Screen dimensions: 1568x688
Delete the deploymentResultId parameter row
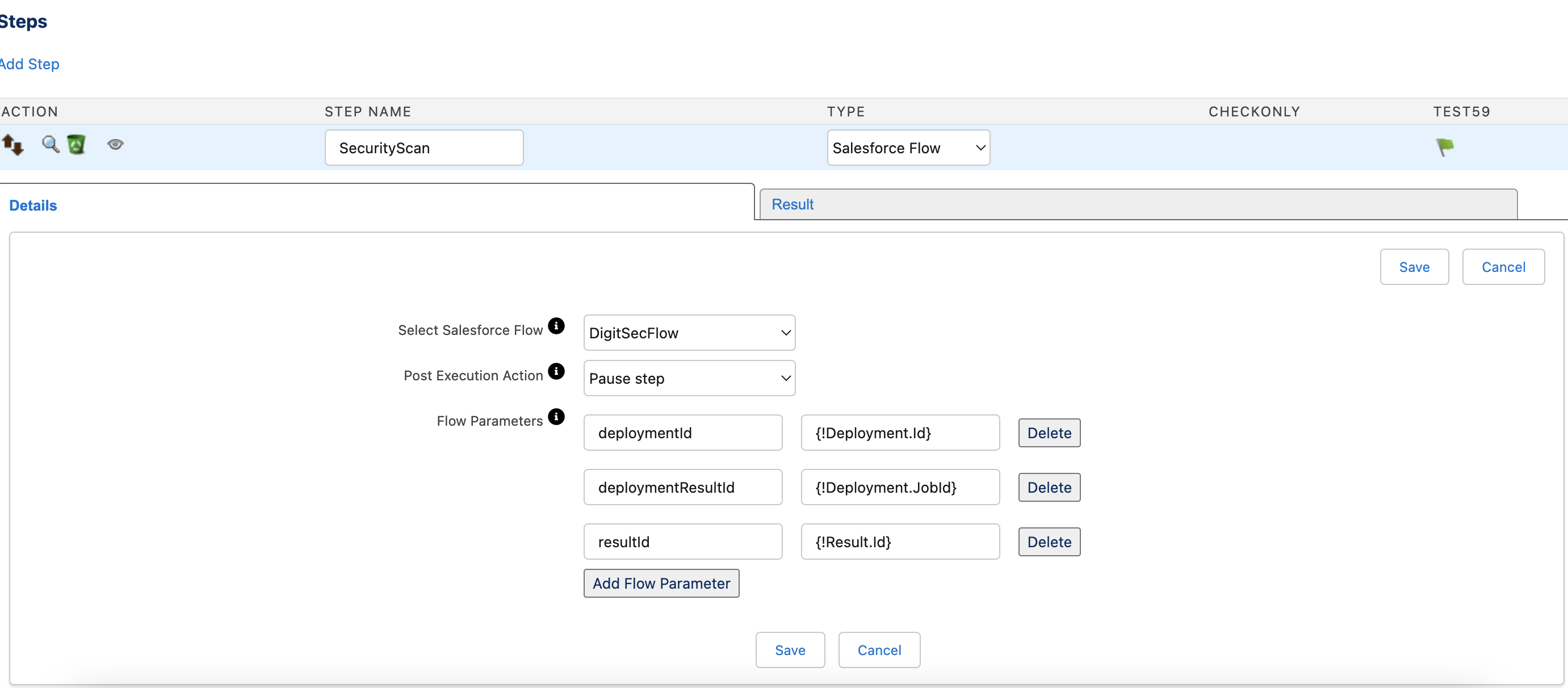pos(1049,487)
